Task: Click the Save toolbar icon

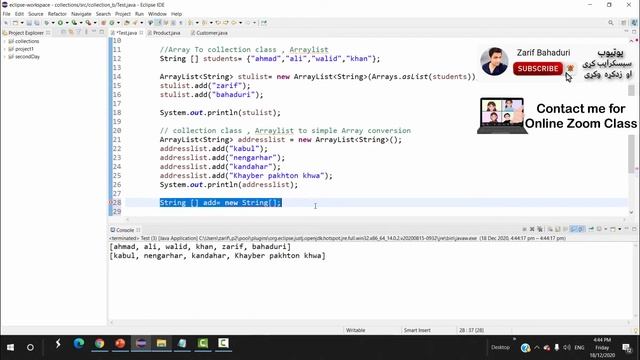Action: click(29, 23)
